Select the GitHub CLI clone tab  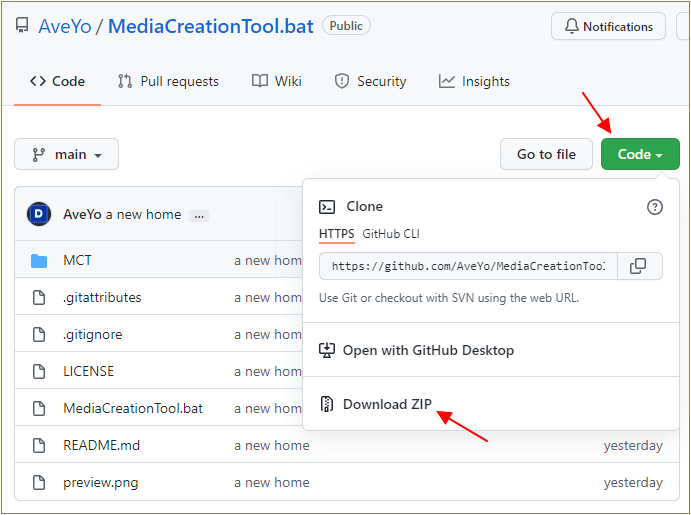pyautogui.click(x=391, y=234)
